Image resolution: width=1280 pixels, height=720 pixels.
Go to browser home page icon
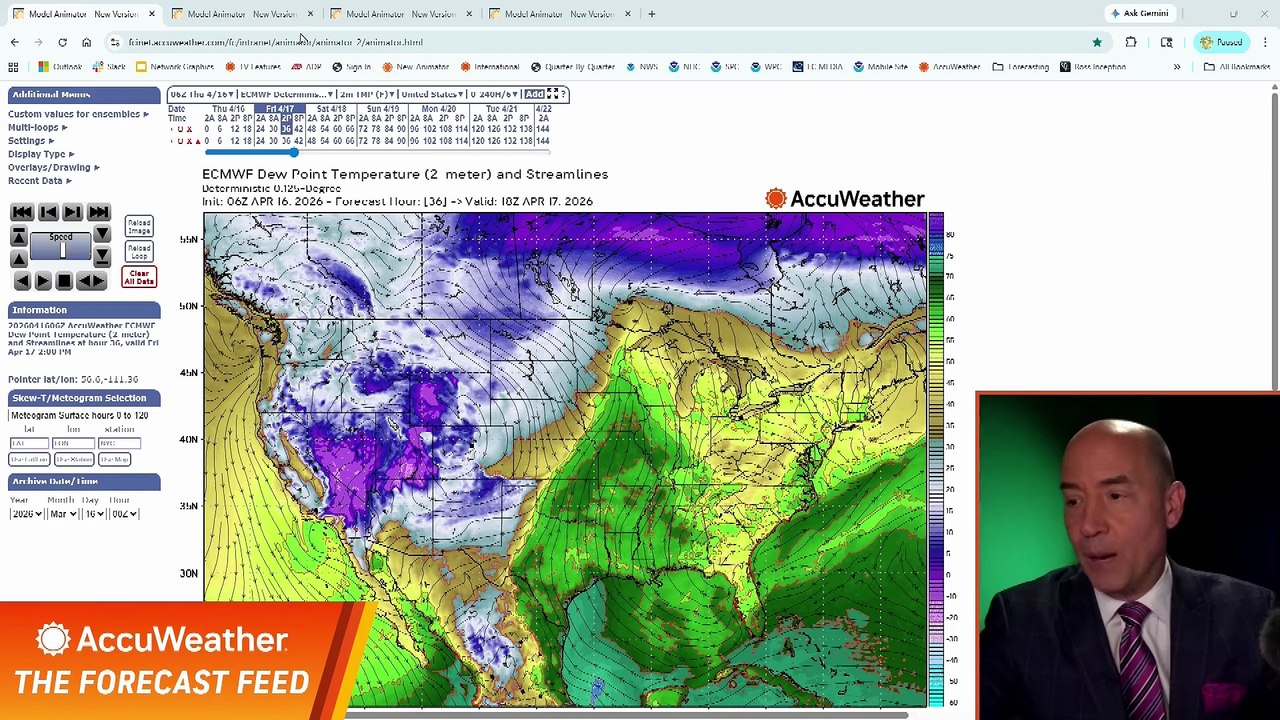[x=86, y=42]
